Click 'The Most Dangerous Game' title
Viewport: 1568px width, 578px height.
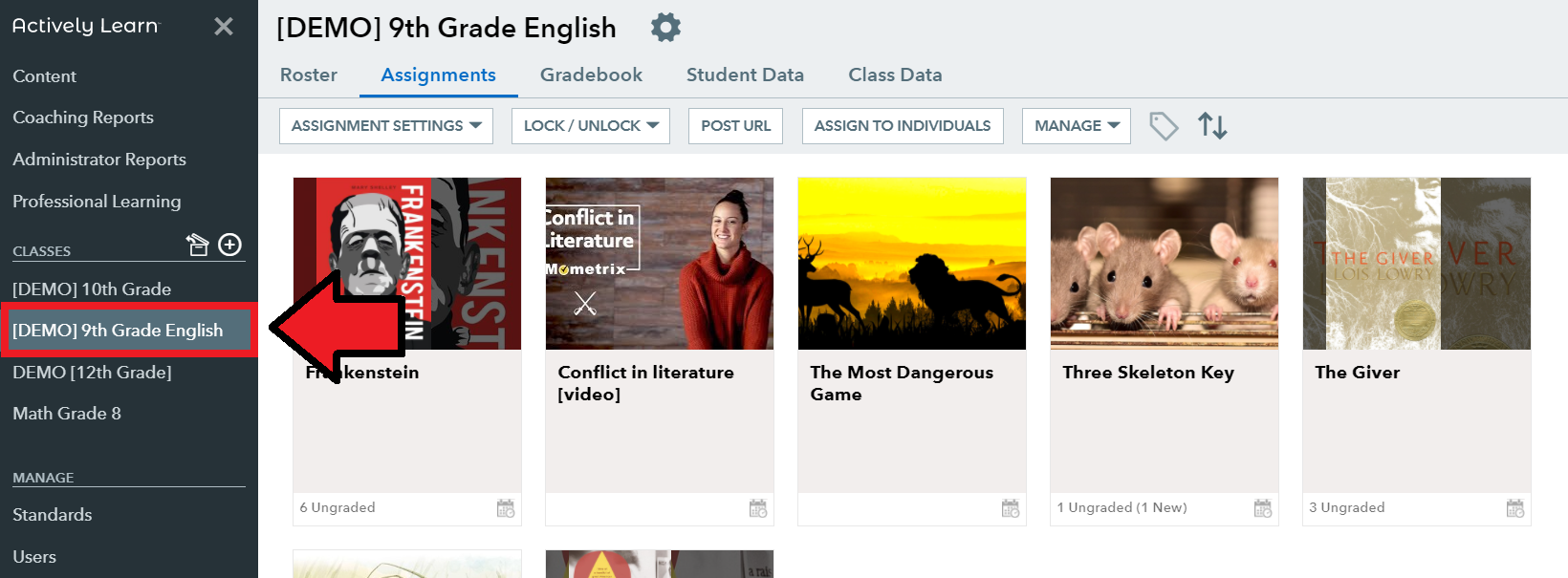click(x=902, y=383)
